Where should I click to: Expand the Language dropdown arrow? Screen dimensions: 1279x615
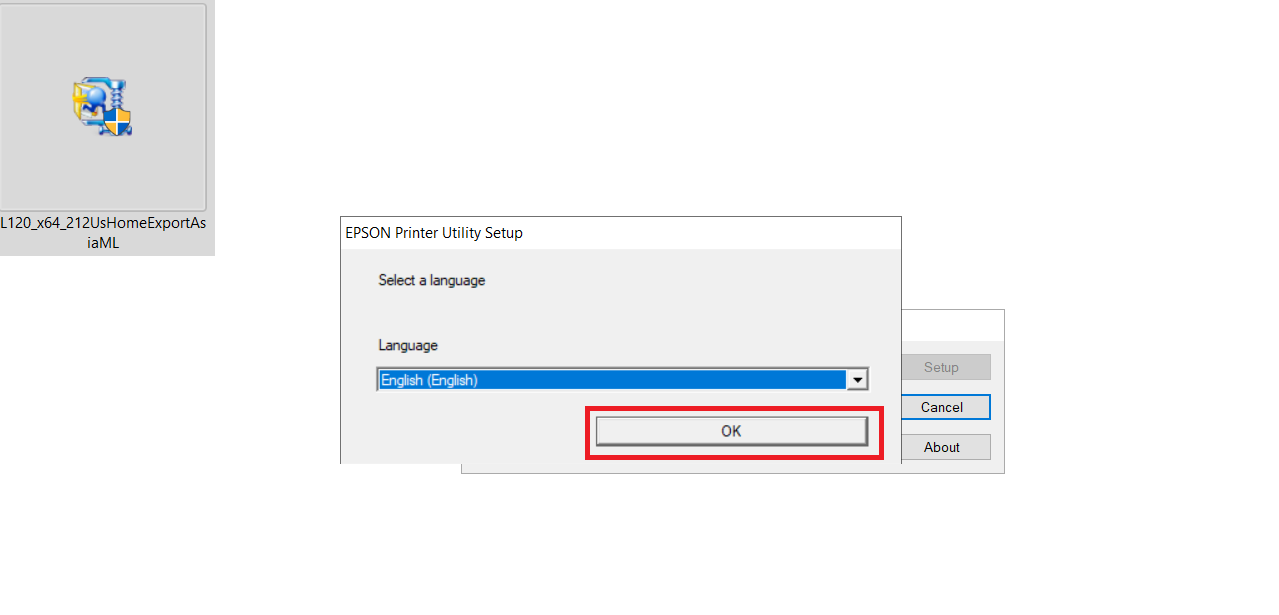(x=857, y=380)
